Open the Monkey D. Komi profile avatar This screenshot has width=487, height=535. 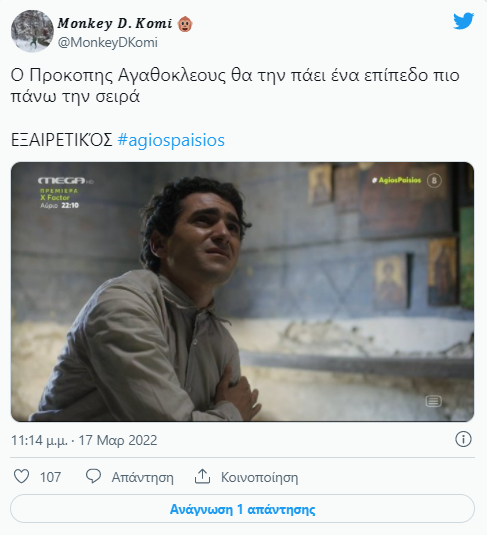point(32,31)
